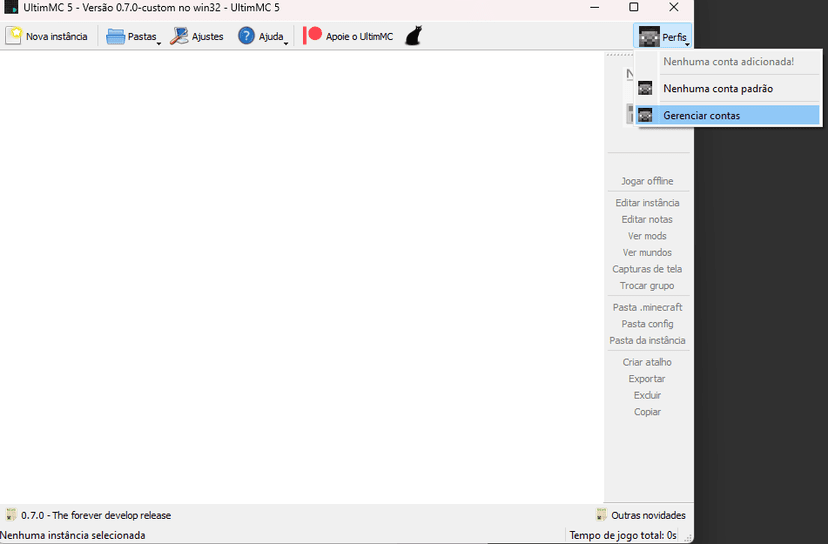
Task: Click the Nova instância icon
Action: tap(14, 36)
